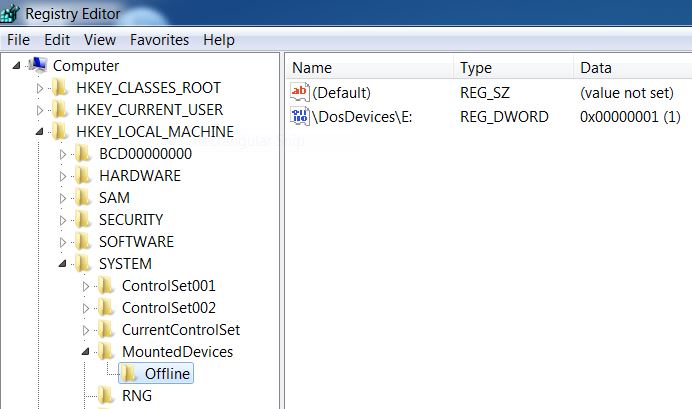
Task: Click the SOFTWARE folder icon
Action: pos(83,242)
